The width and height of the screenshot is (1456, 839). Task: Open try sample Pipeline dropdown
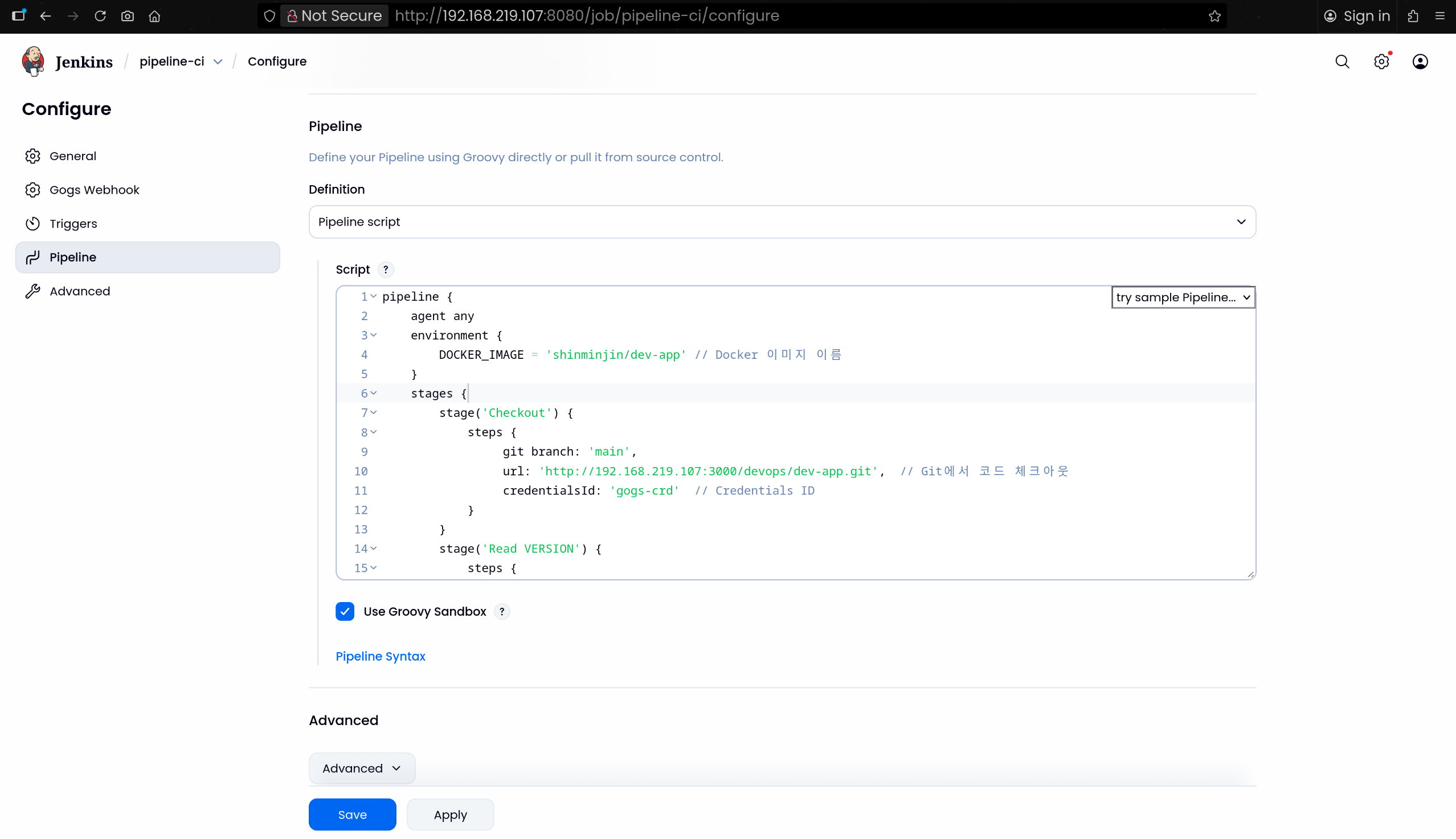coord(1183,297)
